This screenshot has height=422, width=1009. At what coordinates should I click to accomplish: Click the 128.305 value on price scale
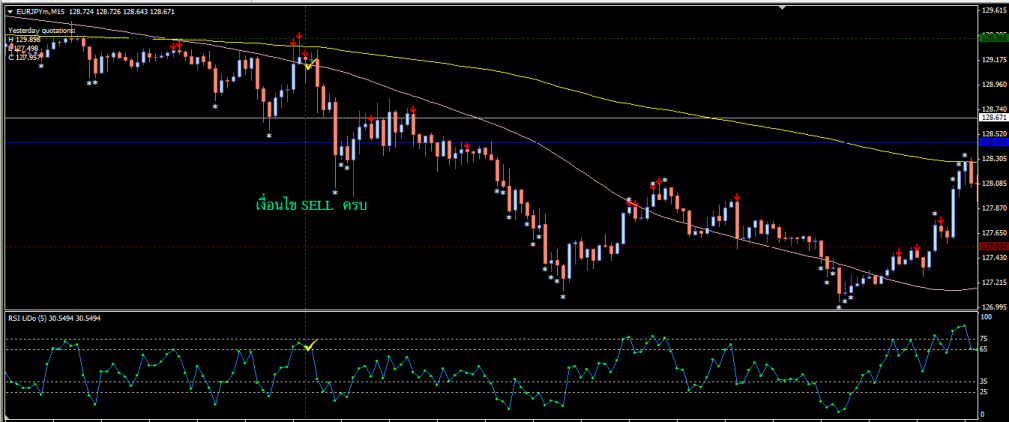(x=993, y=159)
